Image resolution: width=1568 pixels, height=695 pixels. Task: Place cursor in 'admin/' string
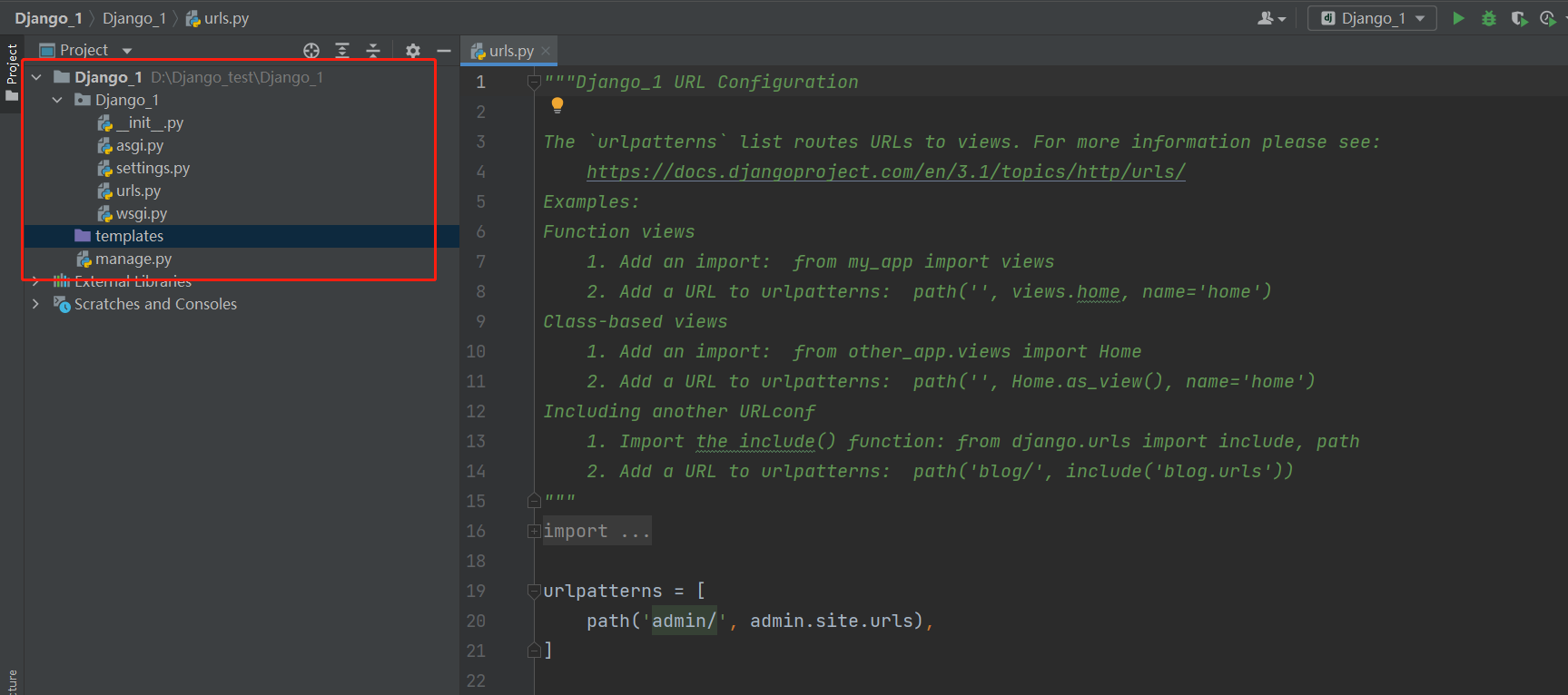(x=685, y=621)
